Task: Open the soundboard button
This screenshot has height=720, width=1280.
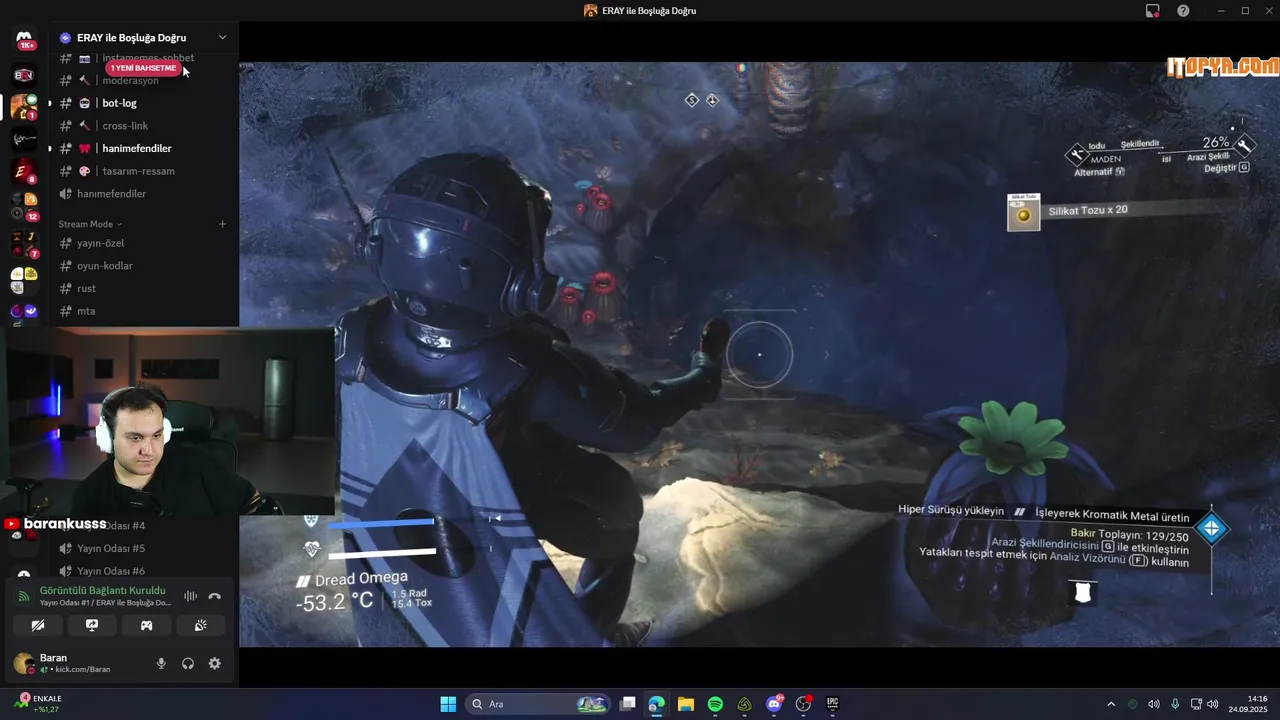Action: point(200,625)
